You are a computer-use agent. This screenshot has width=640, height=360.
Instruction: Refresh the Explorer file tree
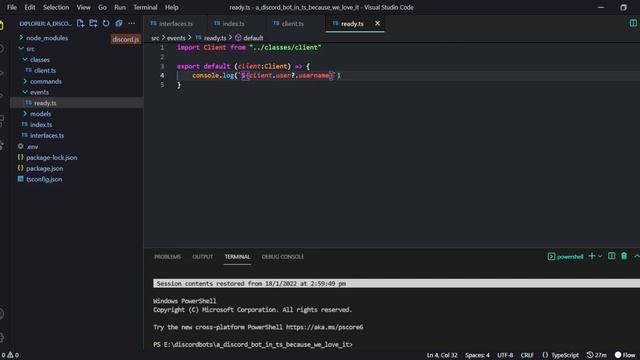coord(106,23)
